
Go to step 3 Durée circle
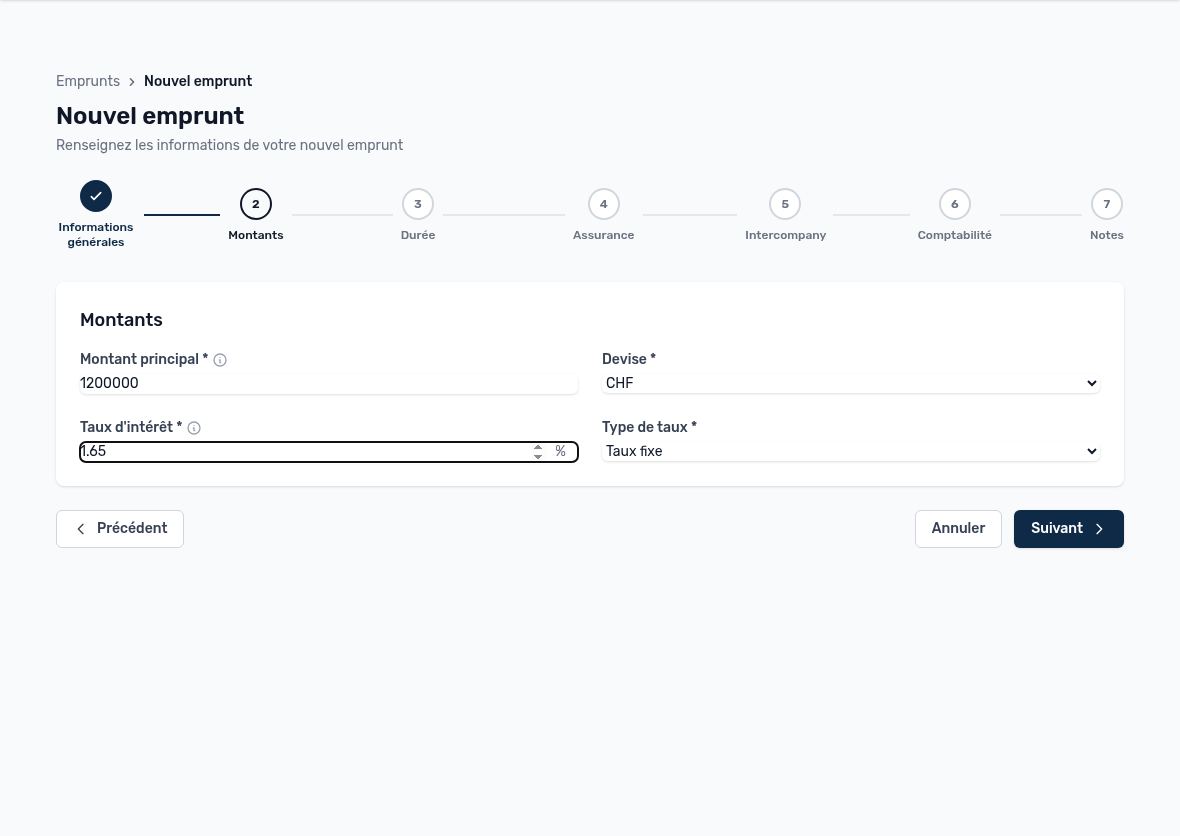click(x=418, y=204)
